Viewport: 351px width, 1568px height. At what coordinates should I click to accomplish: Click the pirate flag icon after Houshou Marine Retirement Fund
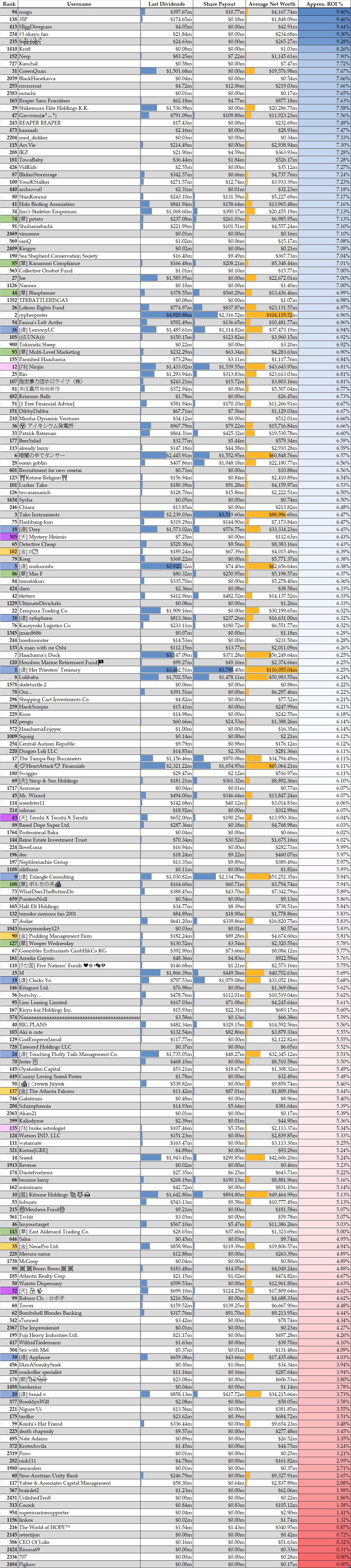coord(101,662)
